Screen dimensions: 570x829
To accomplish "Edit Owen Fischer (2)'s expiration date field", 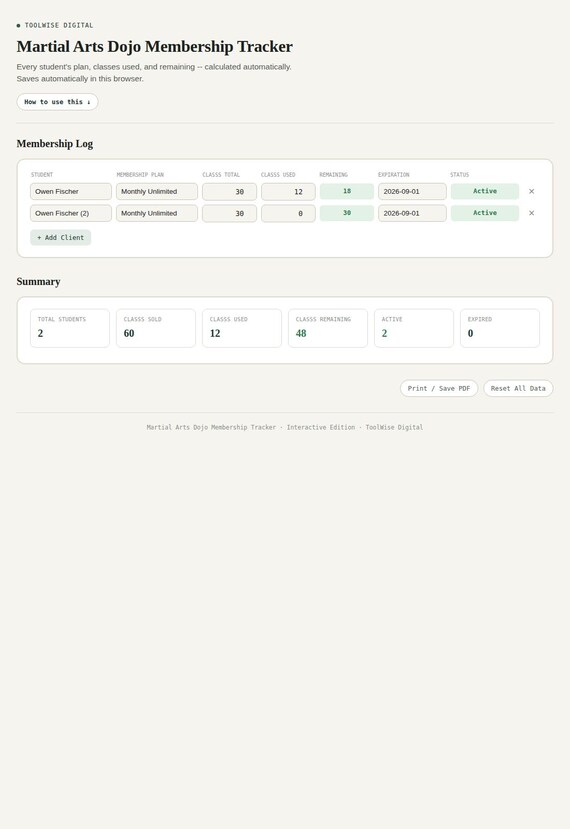I will (x=412, y=213).
